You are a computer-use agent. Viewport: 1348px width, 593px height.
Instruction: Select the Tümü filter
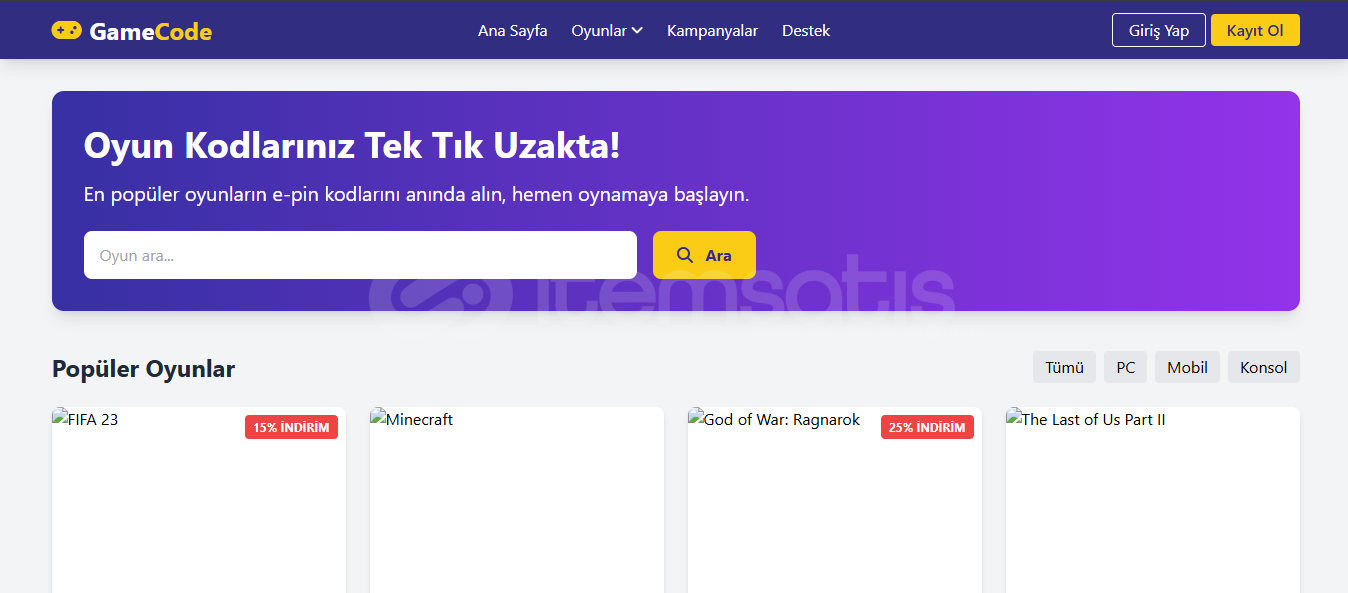pyautogui.click(x=1065, y=367)
